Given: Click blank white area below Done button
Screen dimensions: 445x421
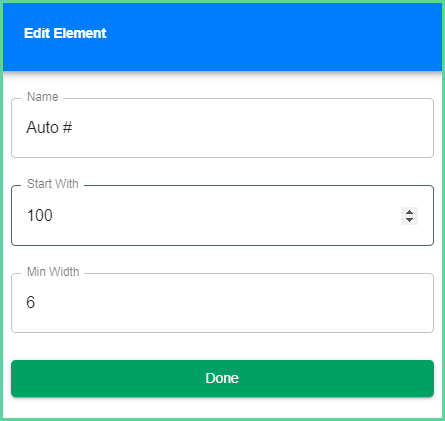Looking at the screenshot, I should click(222, 408).
